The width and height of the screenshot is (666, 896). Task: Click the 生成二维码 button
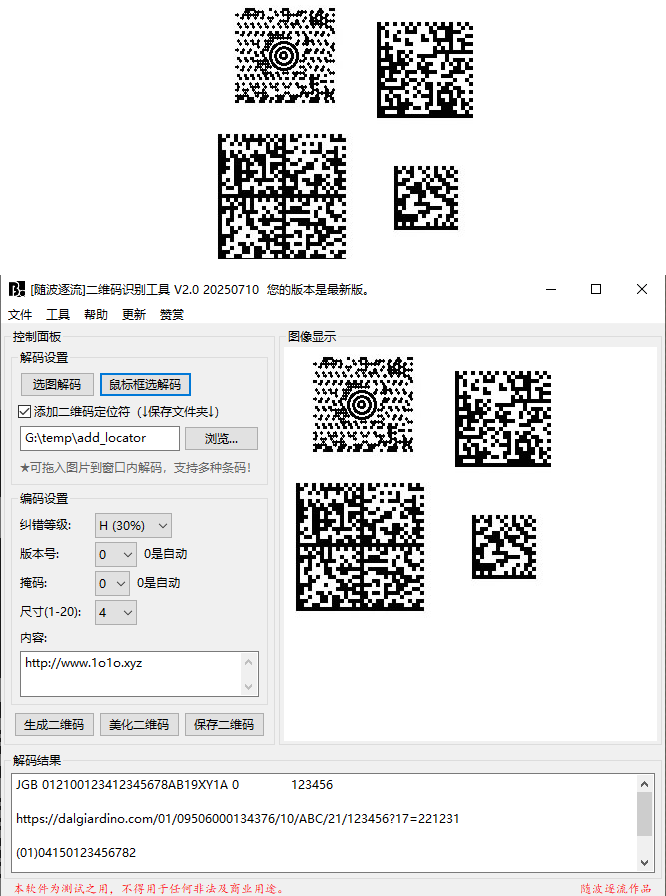[x=54, y=725]
